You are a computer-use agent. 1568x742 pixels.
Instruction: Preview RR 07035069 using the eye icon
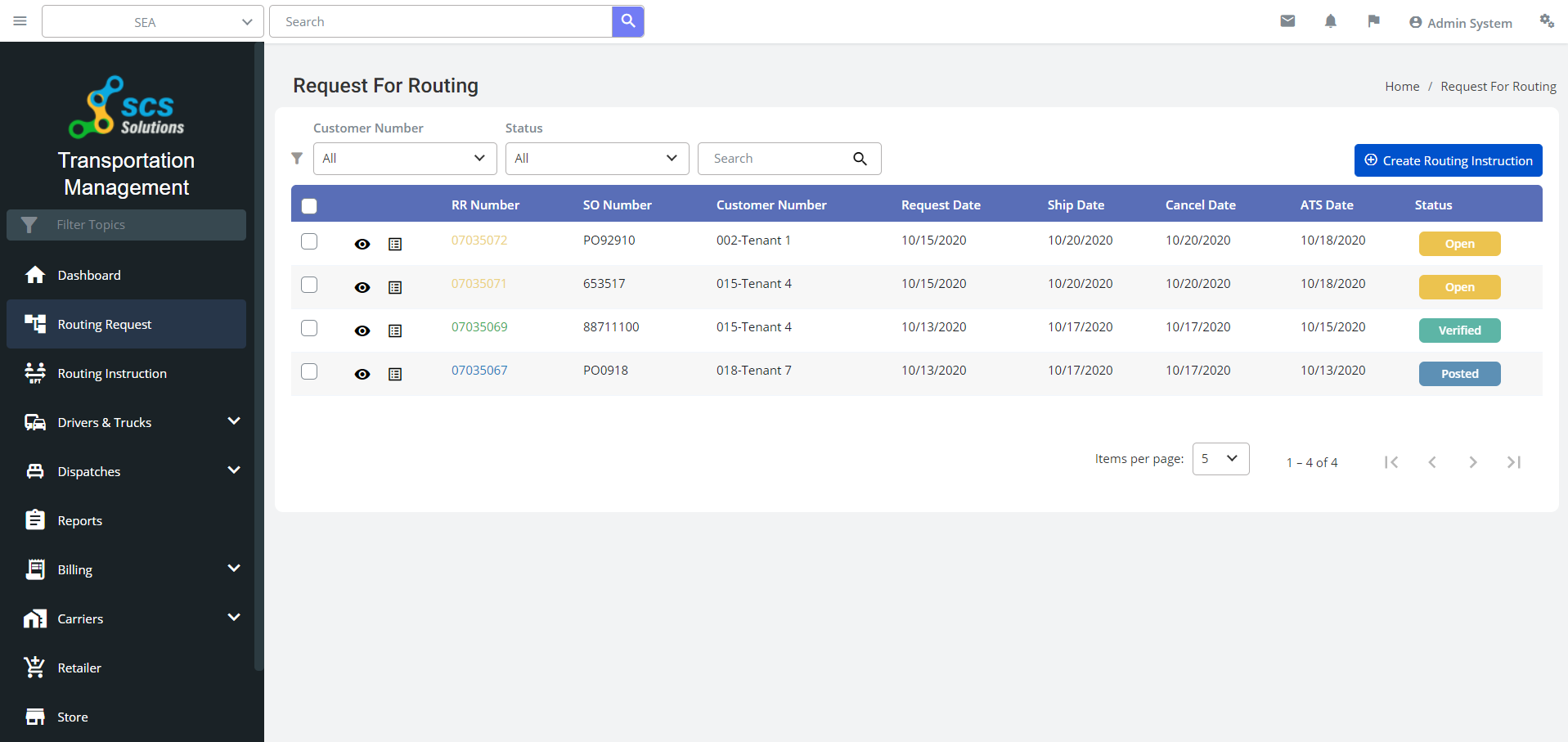(x=362, y=331)
